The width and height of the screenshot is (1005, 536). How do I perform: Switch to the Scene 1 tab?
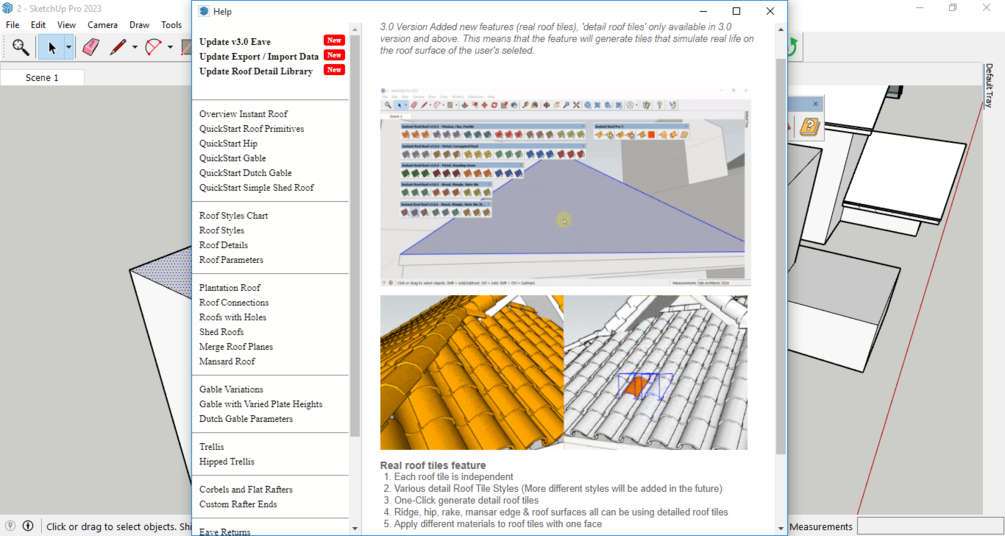tap(42, 78)
